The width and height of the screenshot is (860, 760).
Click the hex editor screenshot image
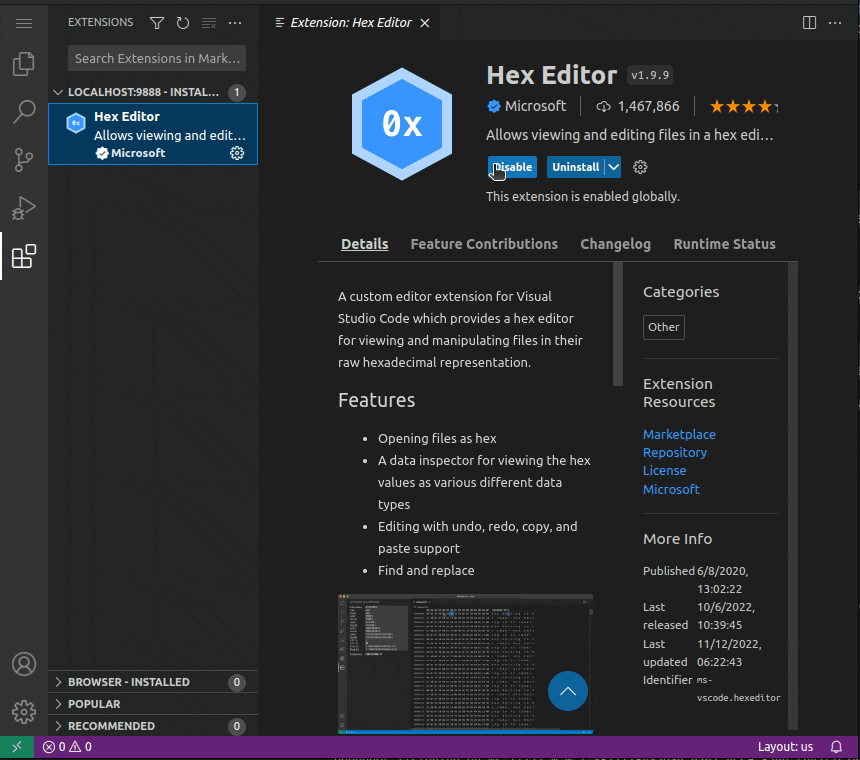[x=465, y=663]
